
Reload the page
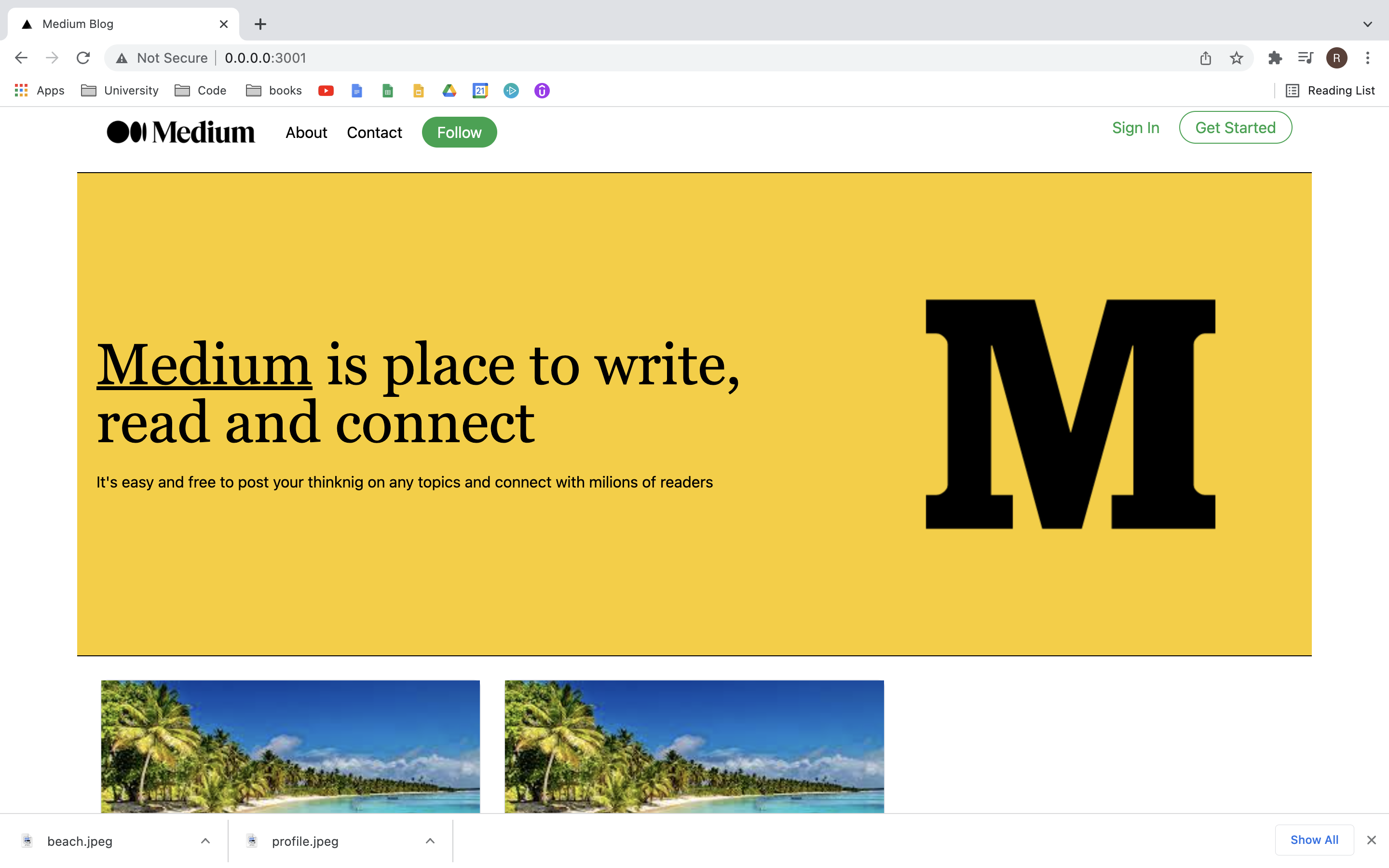[x=83, y=58]
